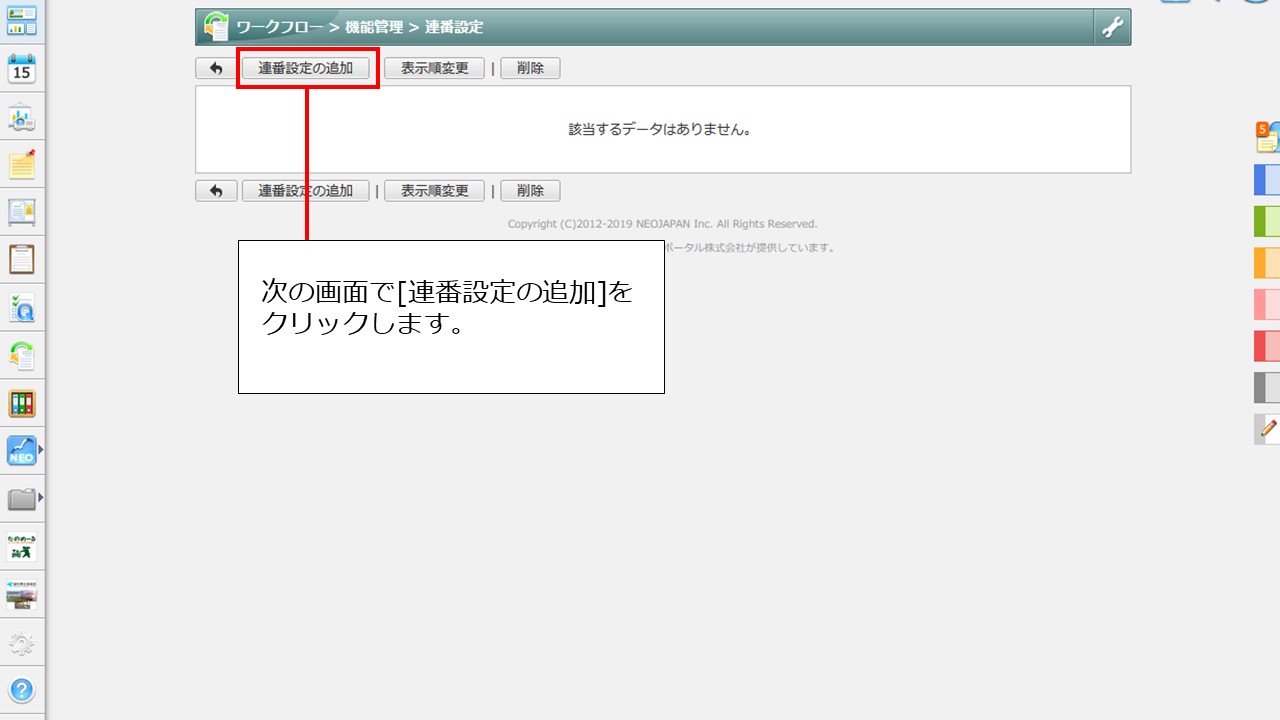The image size is (1280, 720).
Task: Open the sticky notes icon with badge 5
Action: pyautogui.click(x=1268, y=137)
